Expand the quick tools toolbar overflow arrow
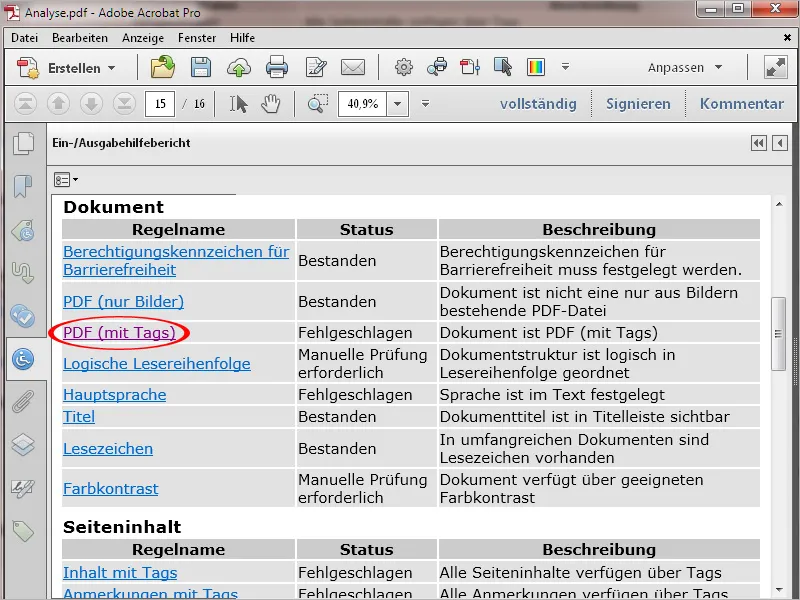Image resolution: width=800 pixels, height=600 pixels. (565, 66)
